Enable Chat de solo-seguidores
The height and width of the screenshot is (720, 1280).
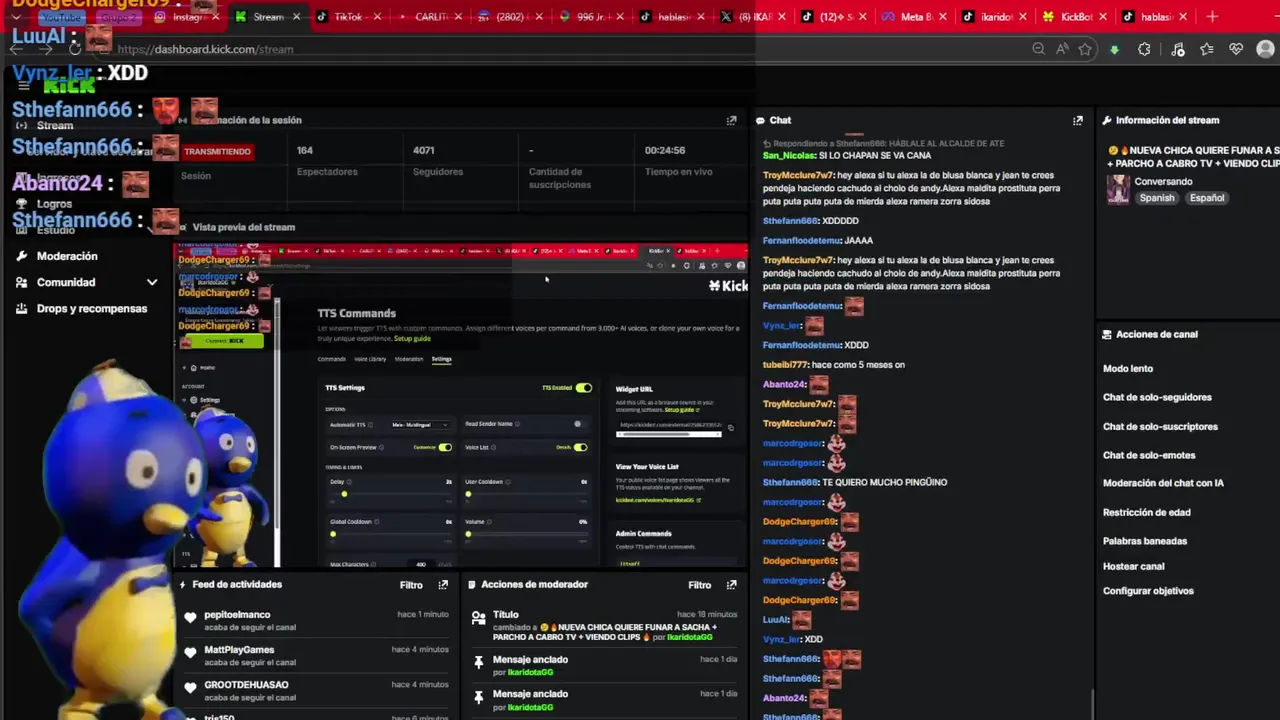(1157, 397)
